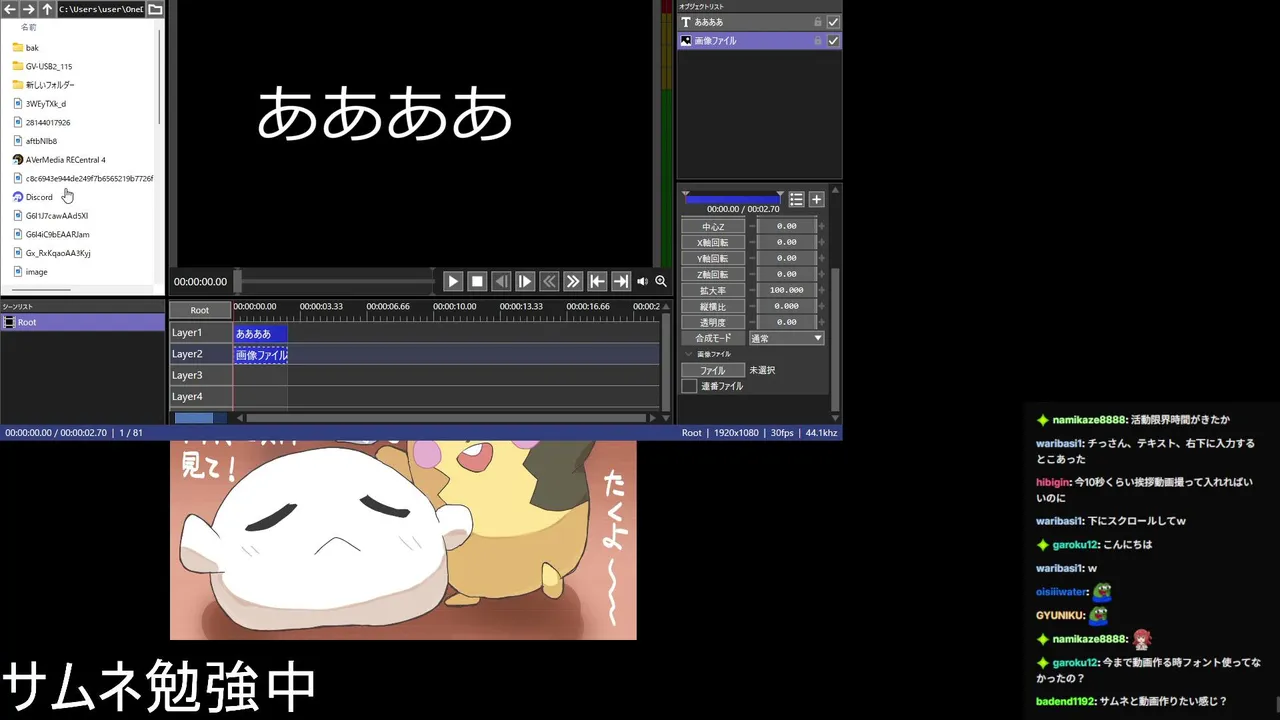Click the magnifier zoom icon in preview

(660, 282)
